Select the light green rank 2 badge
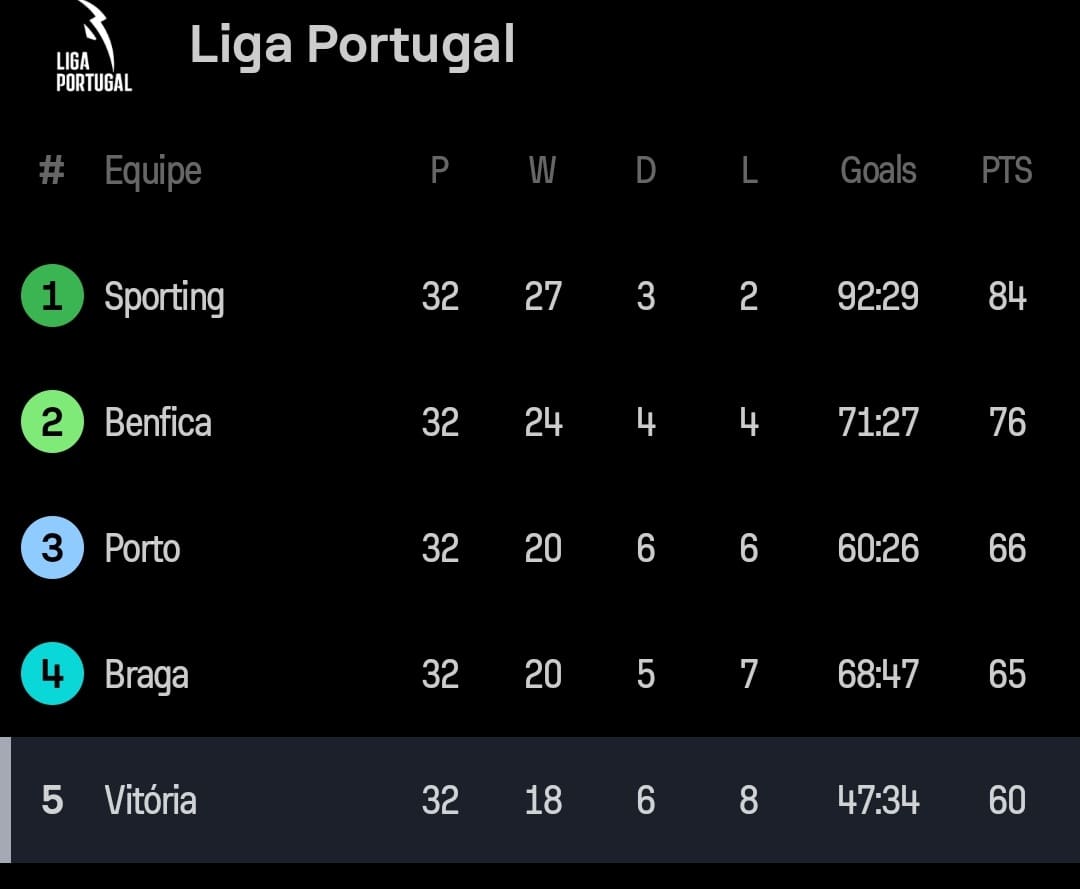Screen dimensions: 1080x889 tap(52, 421)
